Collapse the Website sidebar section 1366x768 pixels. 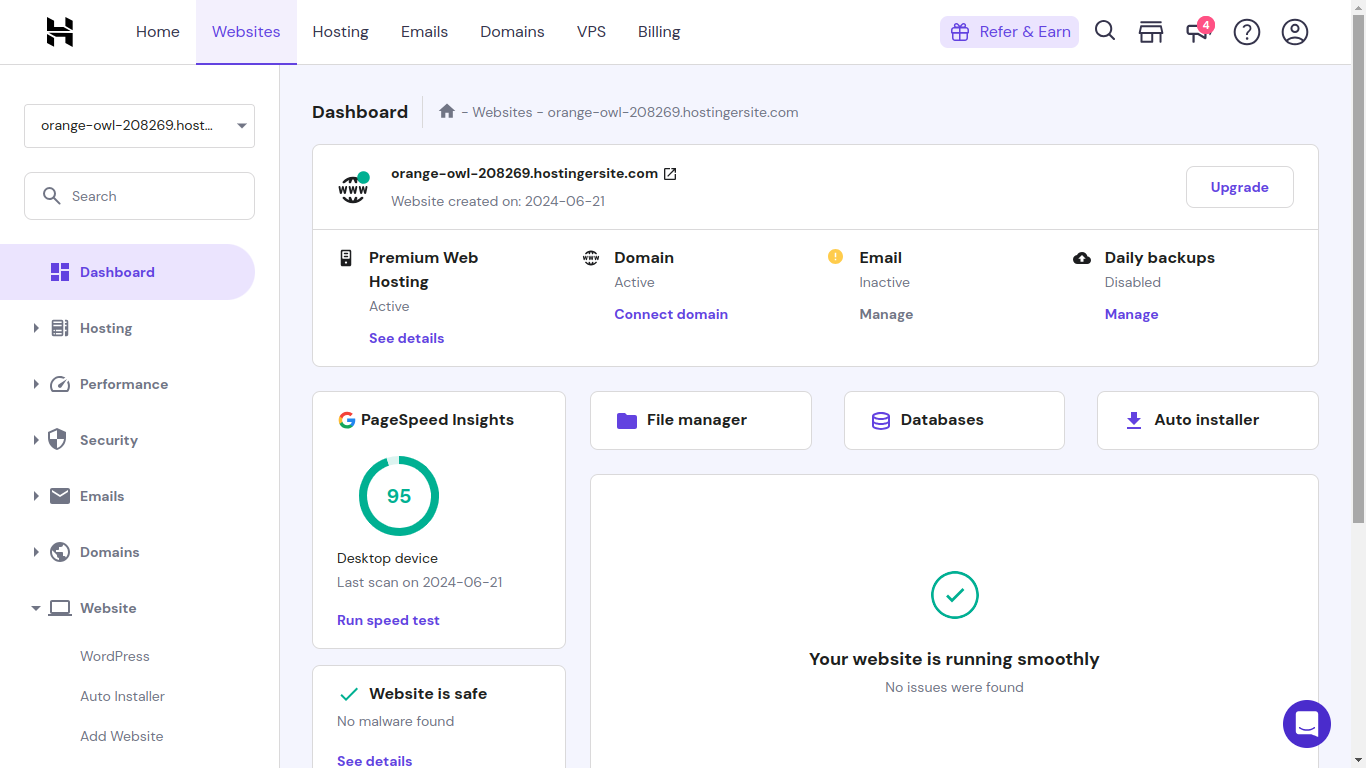click(107, 608)
